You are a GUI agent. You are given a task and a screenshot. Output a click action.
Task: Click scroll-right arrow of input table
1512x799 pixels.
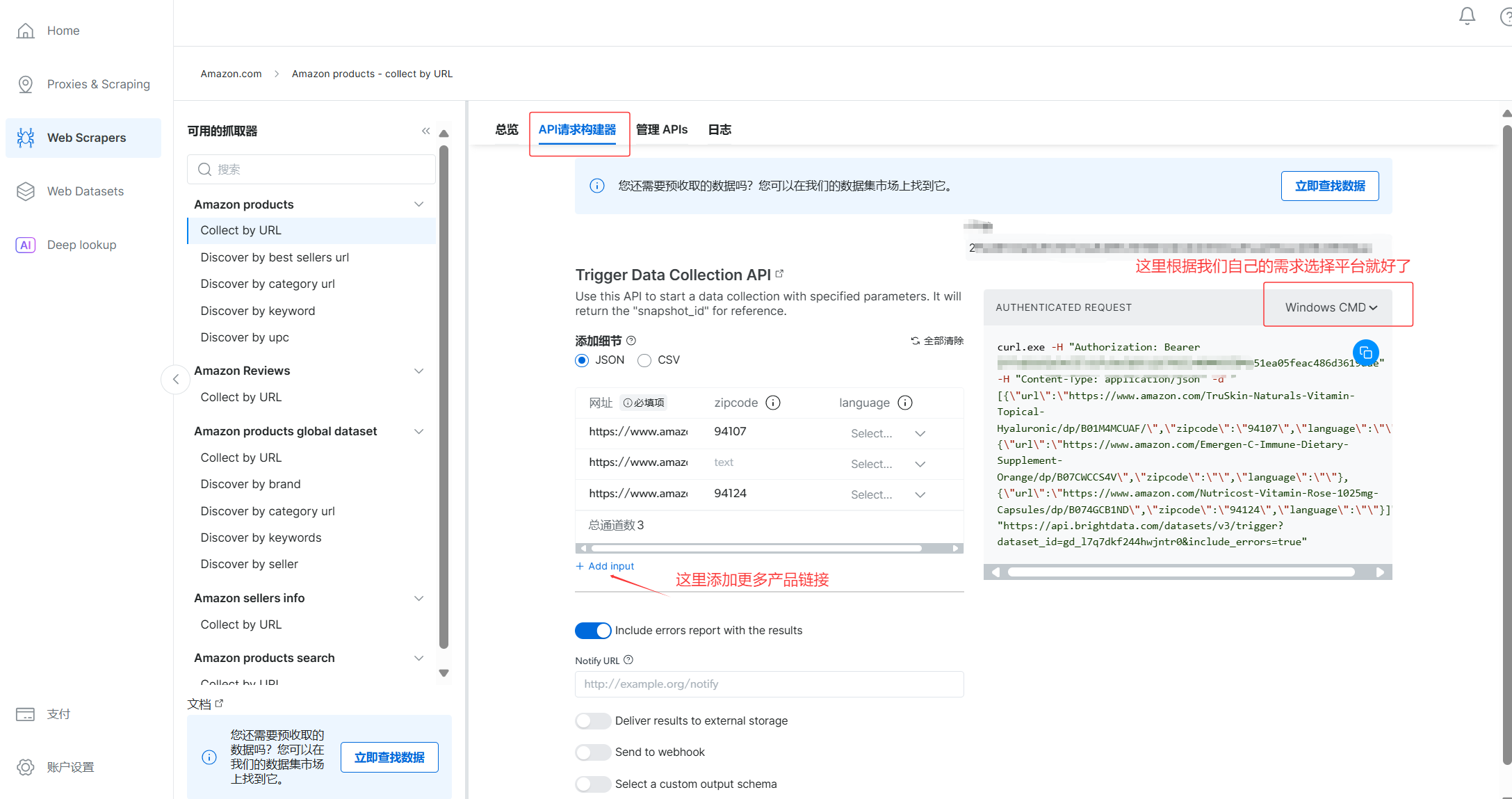pyautogui.click(x=956, y=548)
